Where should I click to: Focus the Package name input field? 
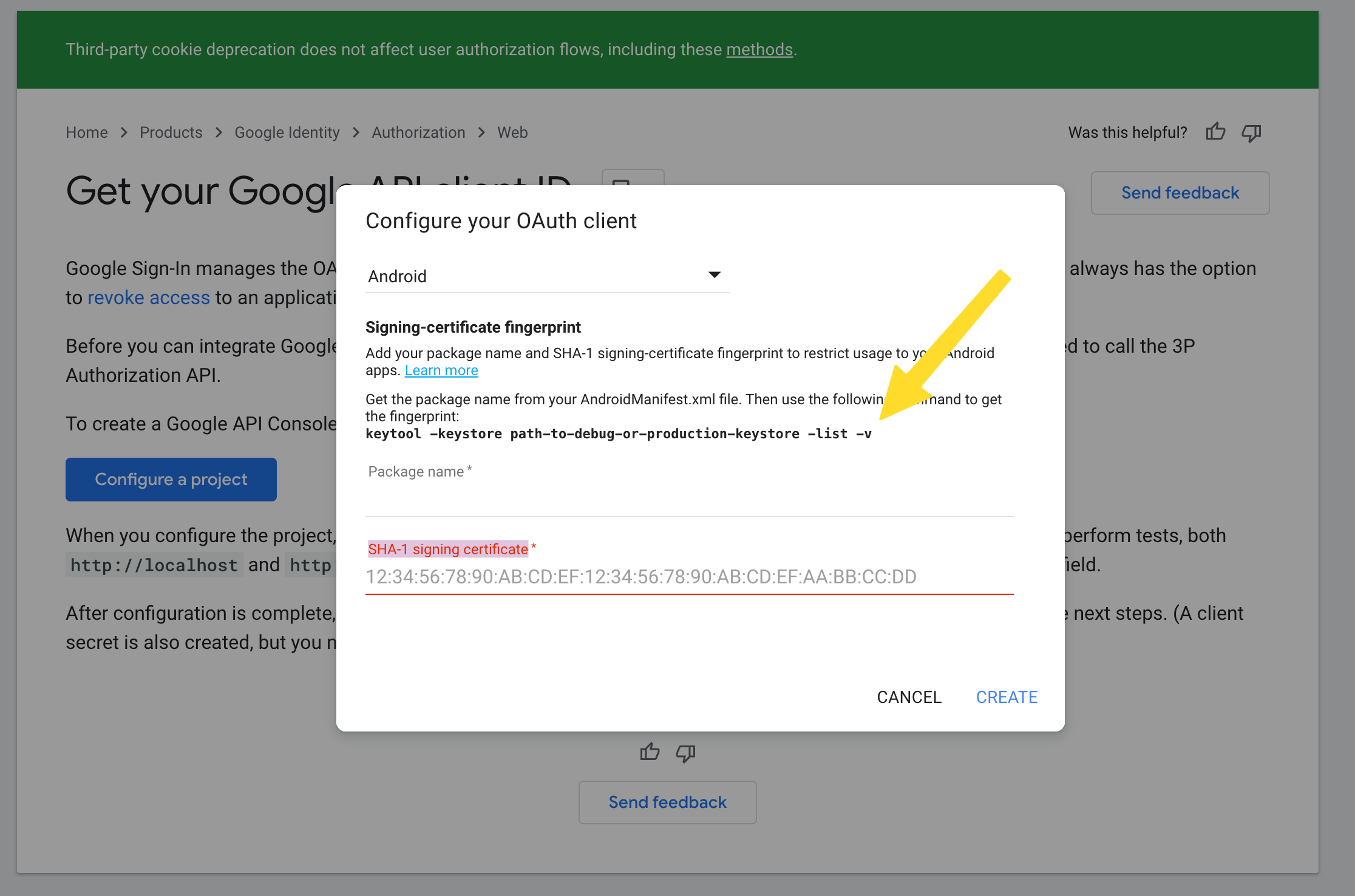690,489
